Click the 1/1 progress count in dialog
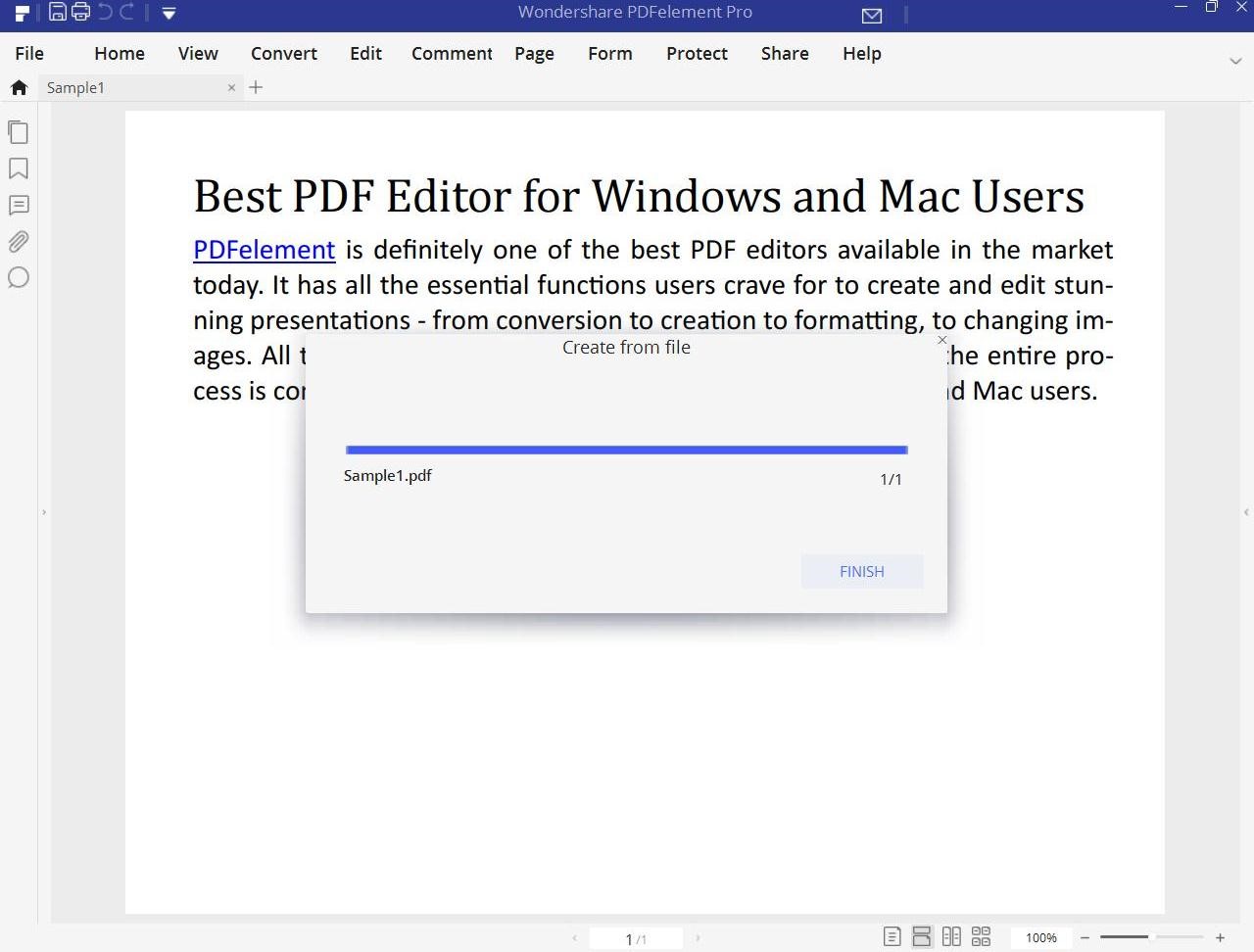The height and width of the screenshot is (952, 1254). (891, 480)
